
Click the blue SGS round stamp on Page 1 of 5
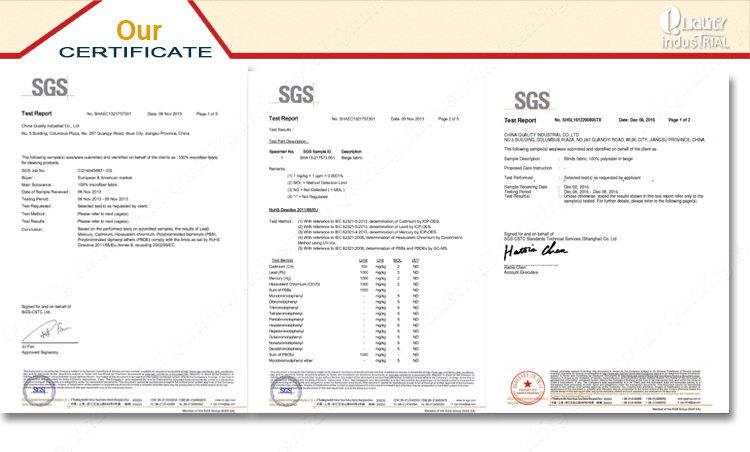39,390
